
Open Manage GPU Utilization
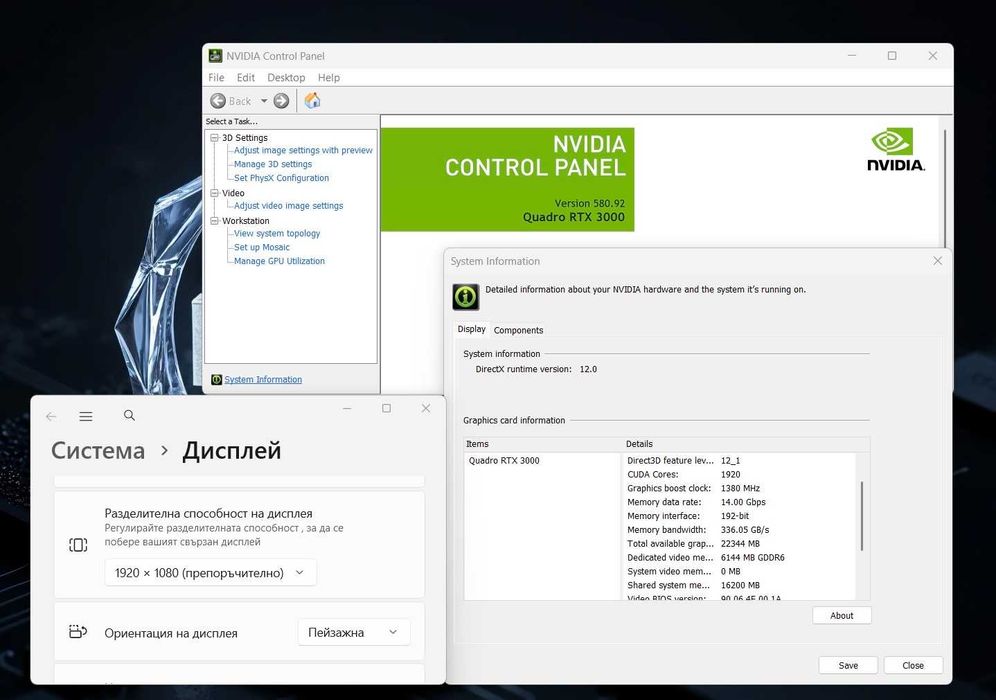[279, 261]
